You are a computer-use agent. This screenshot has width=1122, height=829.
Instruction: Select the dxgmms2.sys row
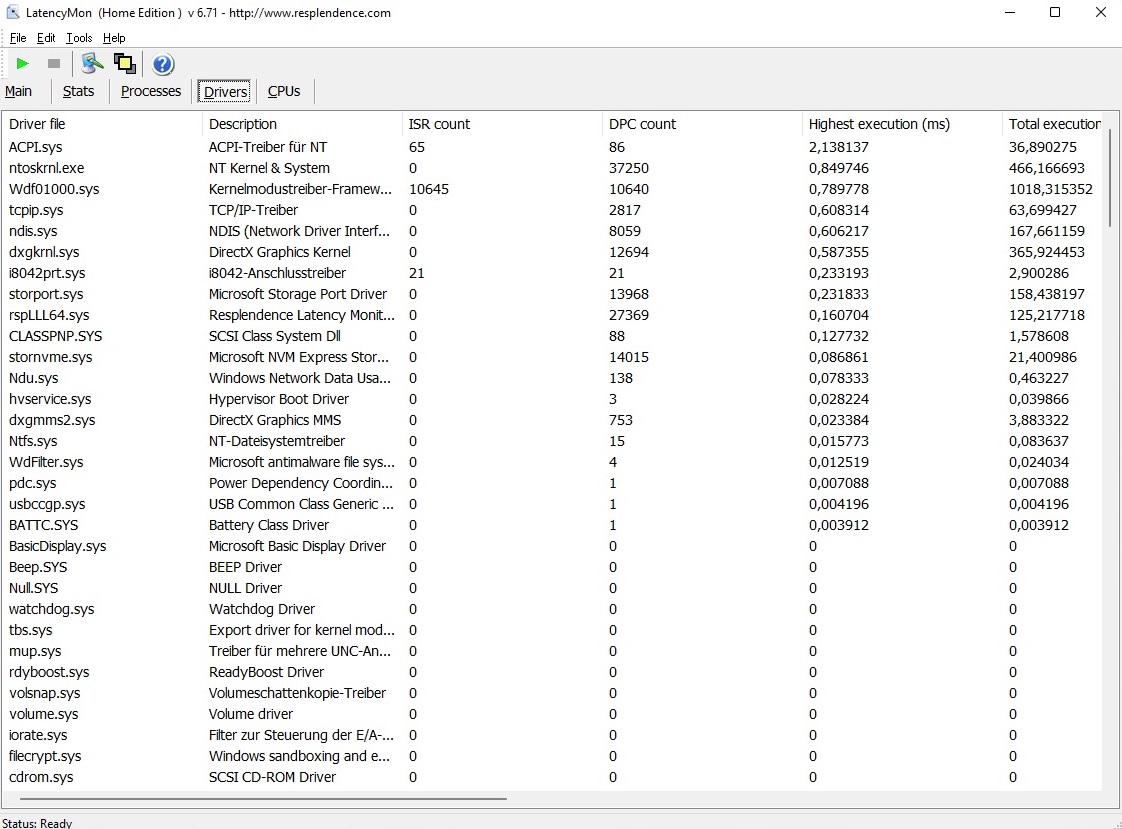(552, 420)
